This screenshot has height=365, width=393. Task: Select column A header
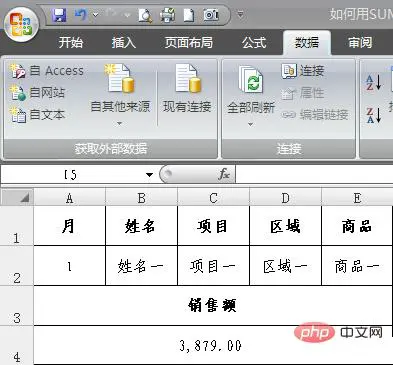(69, 198)
